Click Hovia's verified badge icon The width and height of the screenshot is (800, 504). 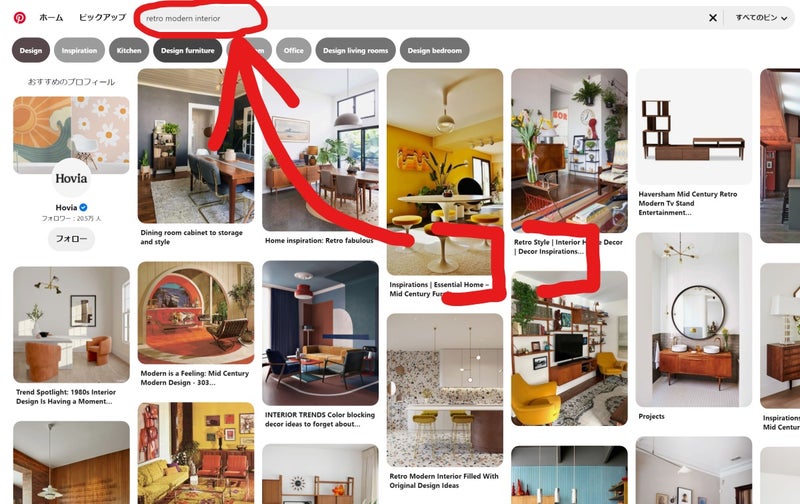pyautogui.click(x=83, y=207)
